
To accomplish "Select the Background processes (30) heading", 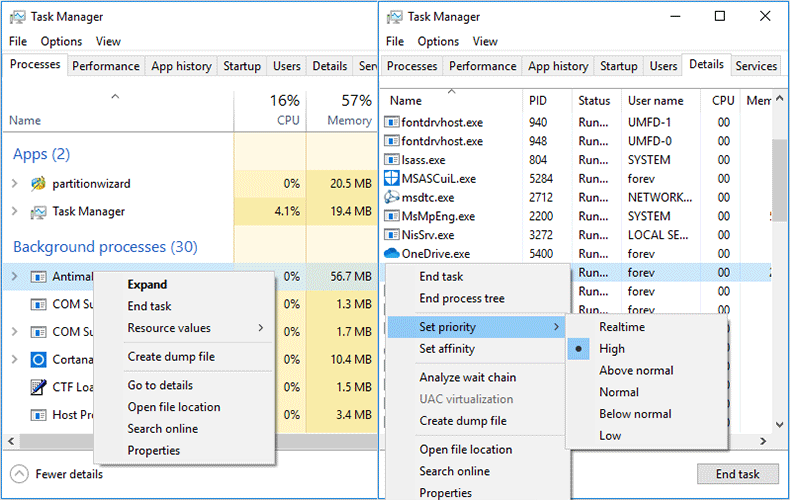I will (x=105, y=247).
